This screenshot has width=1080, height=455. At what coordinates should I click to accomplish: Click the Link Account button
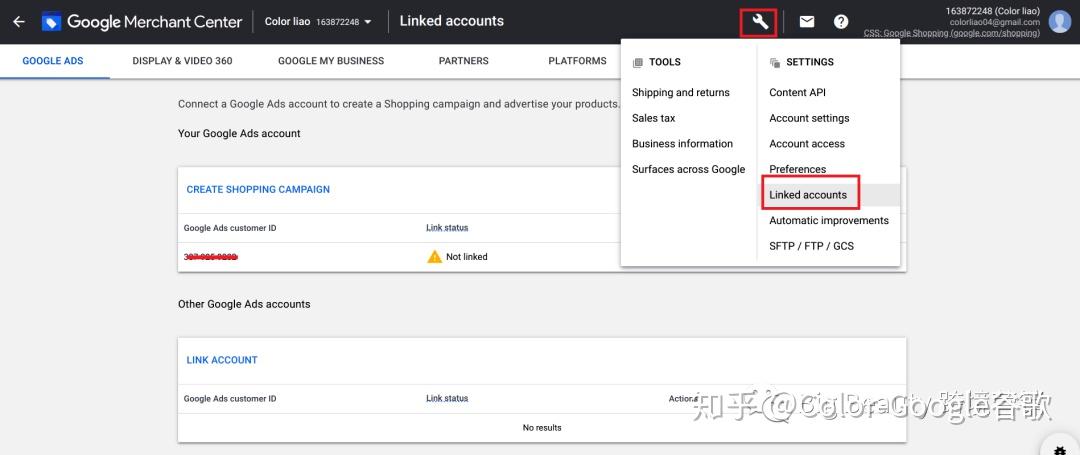[222, 360]
